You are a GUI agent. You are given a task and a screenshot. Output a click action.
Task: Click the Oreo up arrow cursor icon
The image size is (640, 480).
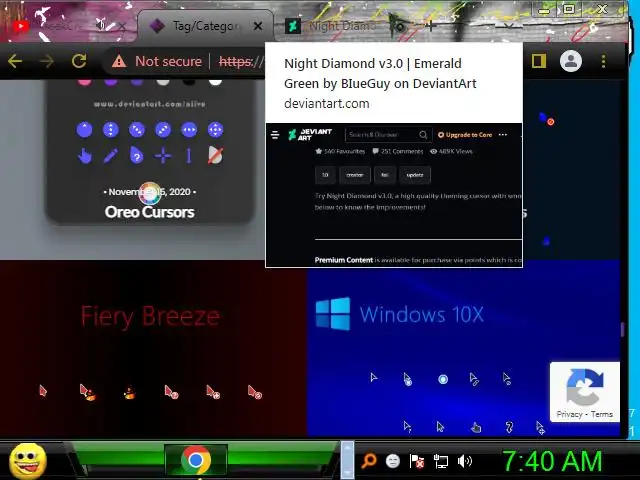(84, 130)
